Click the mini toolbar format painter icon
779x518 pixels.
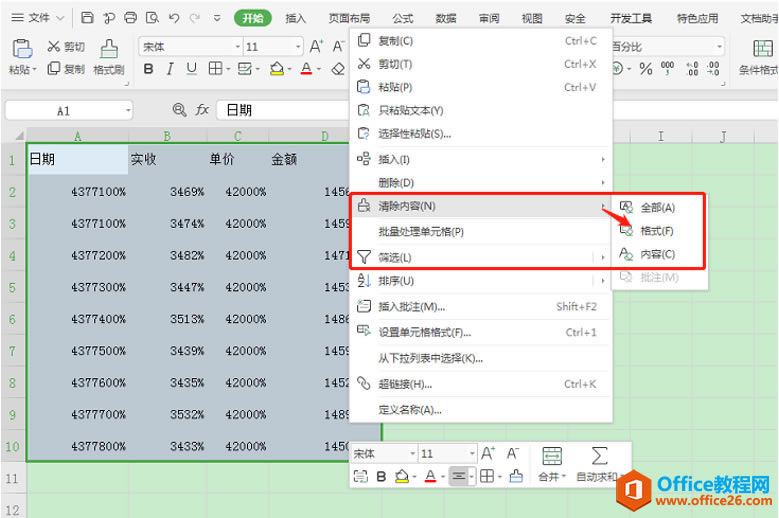coord(517,477)
